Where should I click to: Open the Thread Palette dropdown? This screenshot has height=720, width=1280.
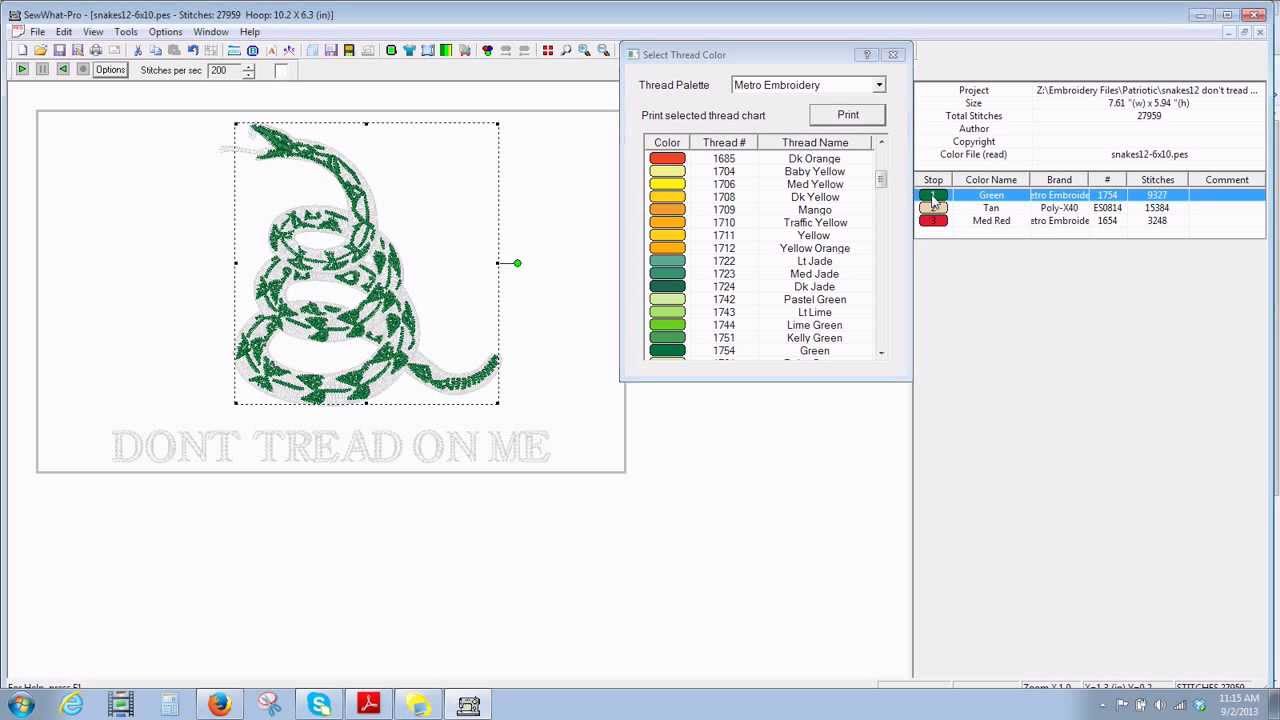879,85
